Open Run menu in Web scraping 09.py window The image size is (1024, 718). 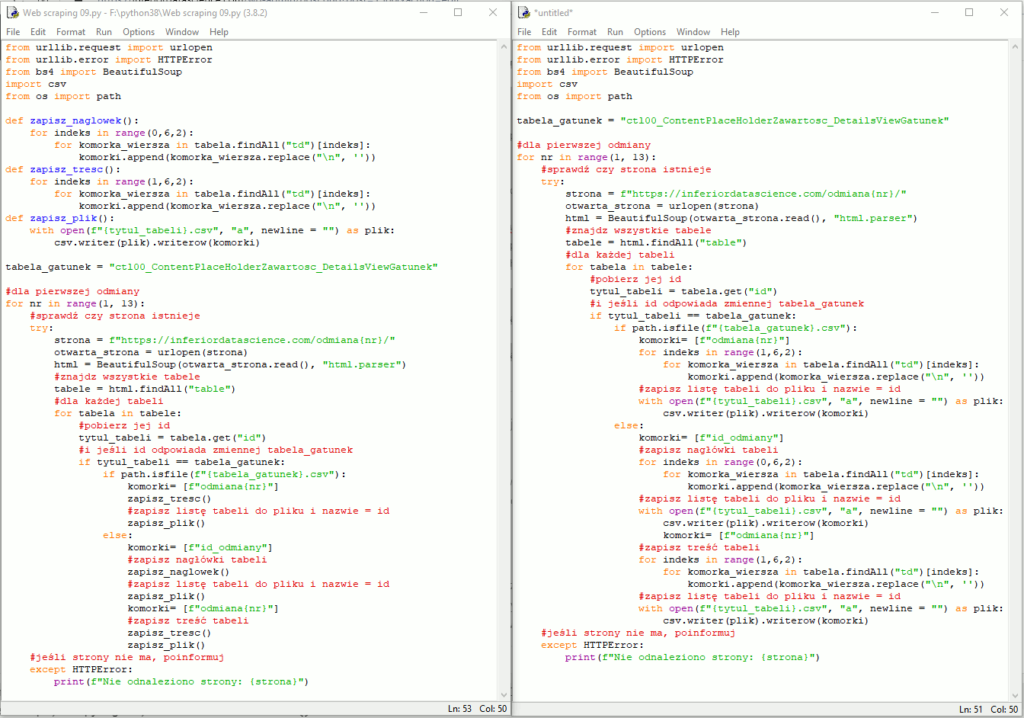[x=104, y=32]
